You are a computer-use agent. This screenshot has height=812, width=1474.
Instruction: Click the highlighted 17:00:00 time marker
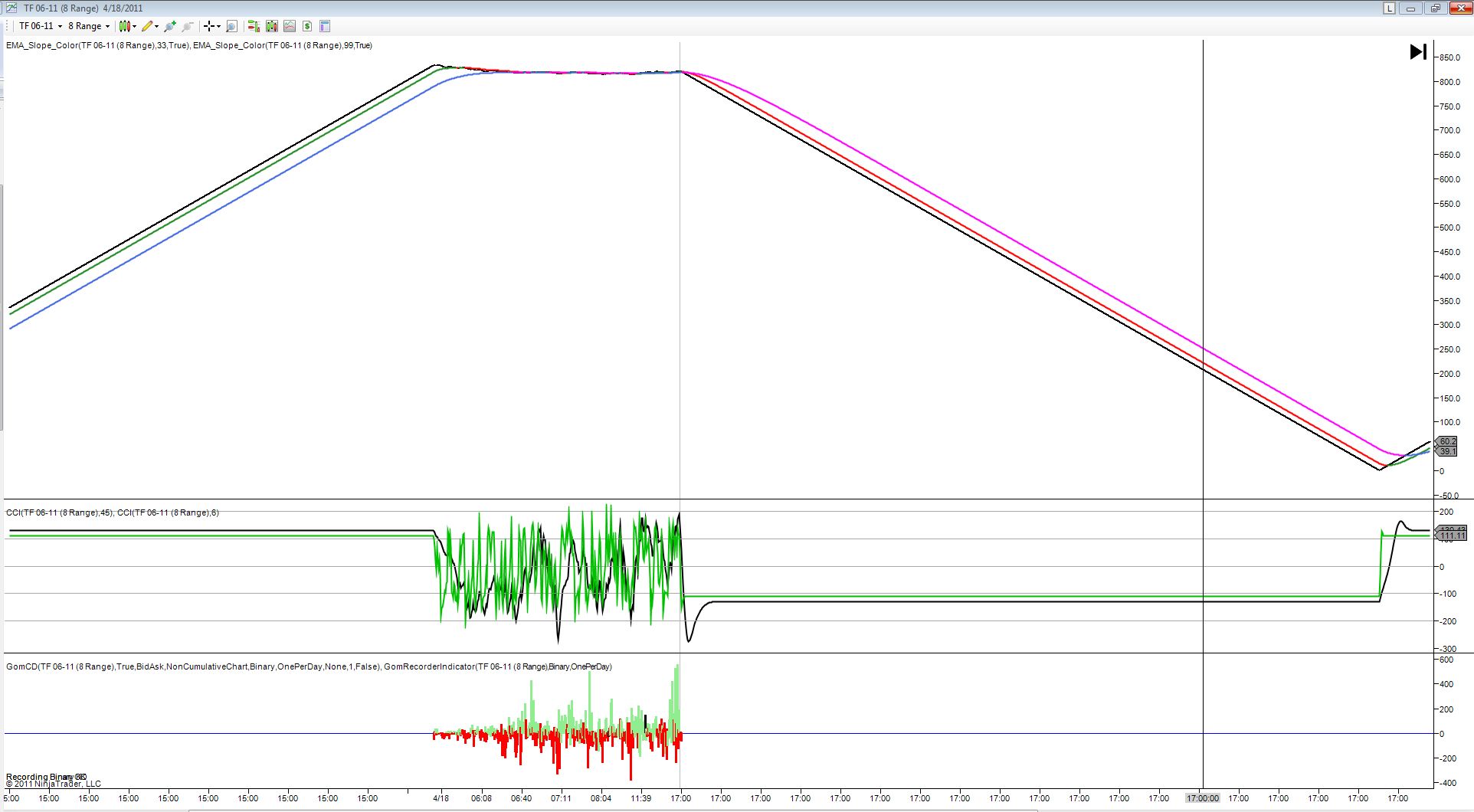[1203, 798]
